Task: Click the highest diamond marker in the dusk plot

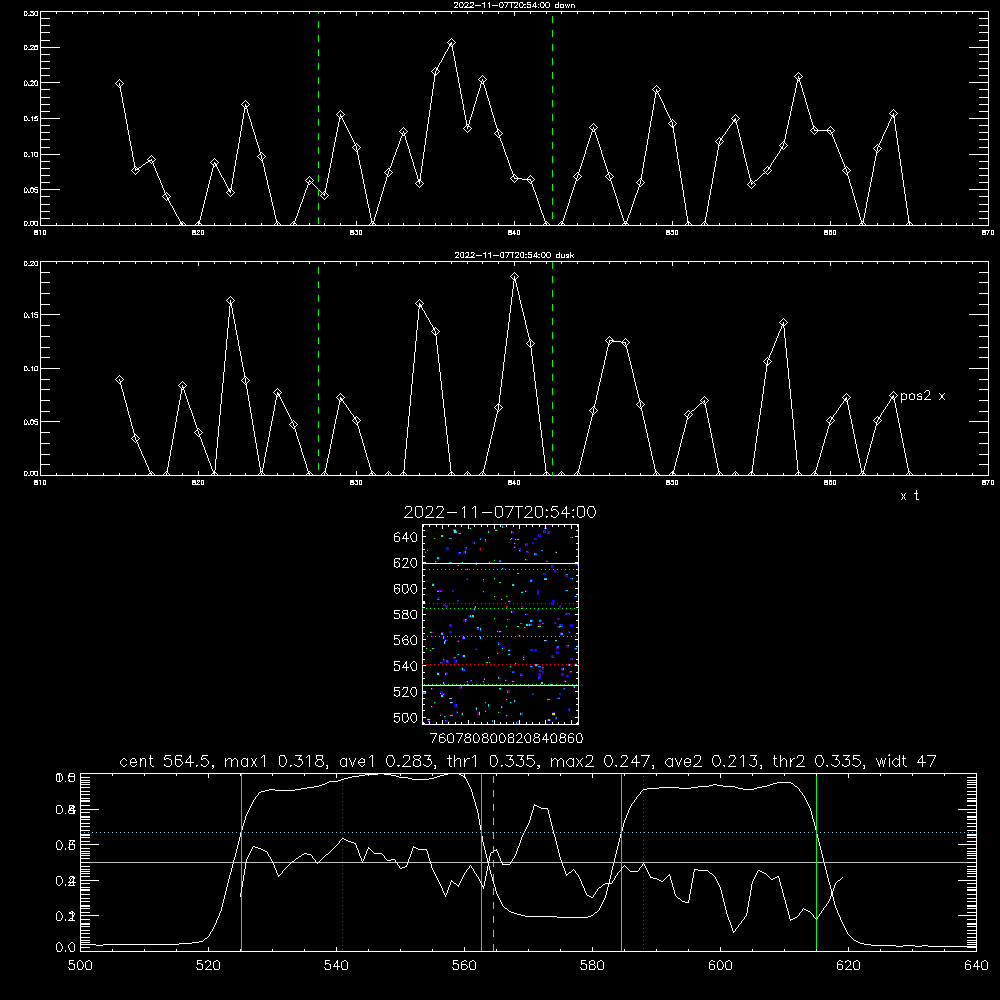Action: [x=515, y=277]
